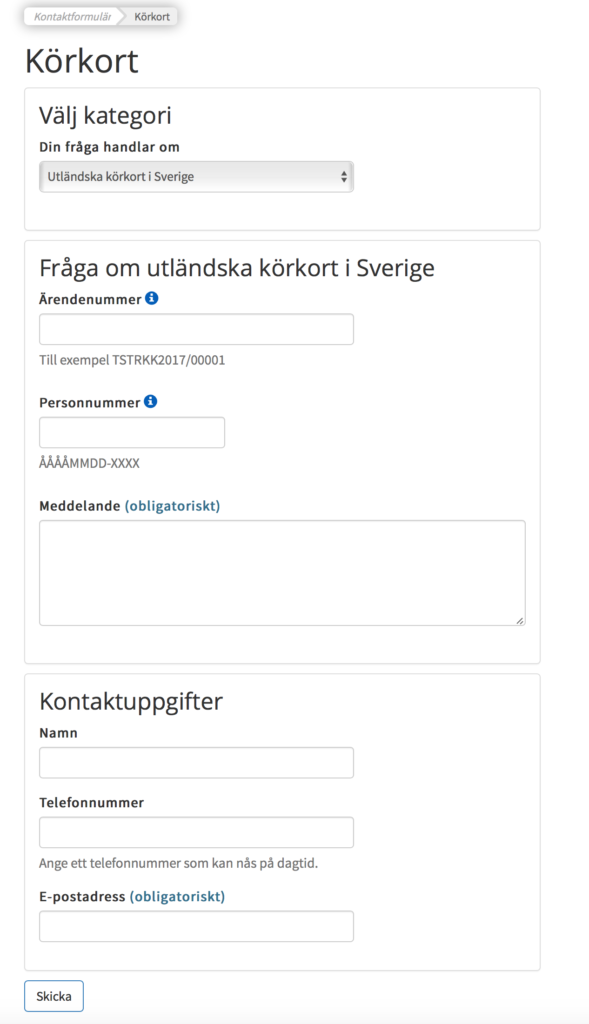
Task: Click the Skicka button
Action: (x=52, y=995)
